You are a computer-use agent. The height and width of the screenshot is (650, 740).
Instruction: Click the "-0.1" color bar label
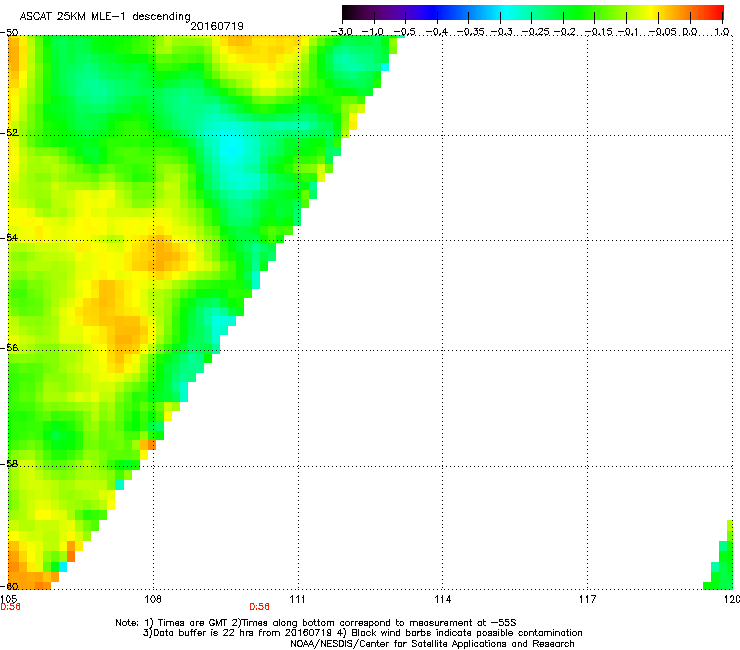tap(628, 32)
